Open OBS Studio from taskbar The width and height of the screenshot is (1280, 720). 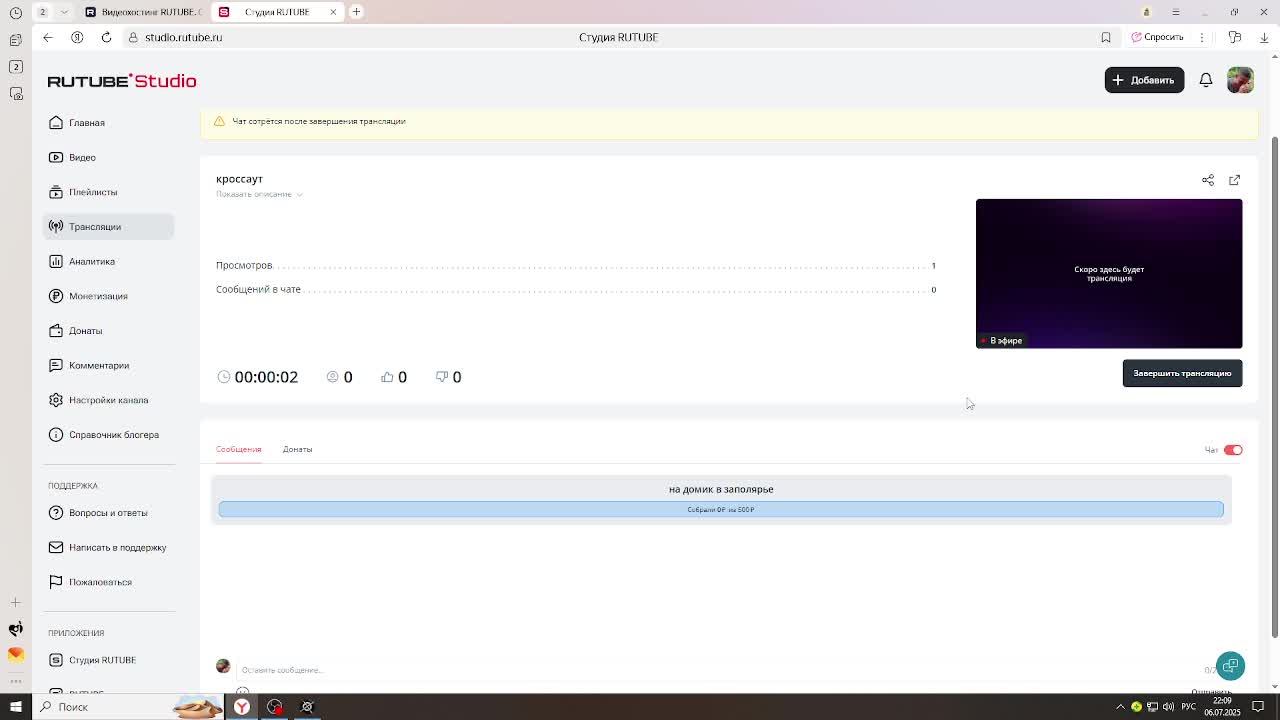pyautogui.click(x=274, y=707)
